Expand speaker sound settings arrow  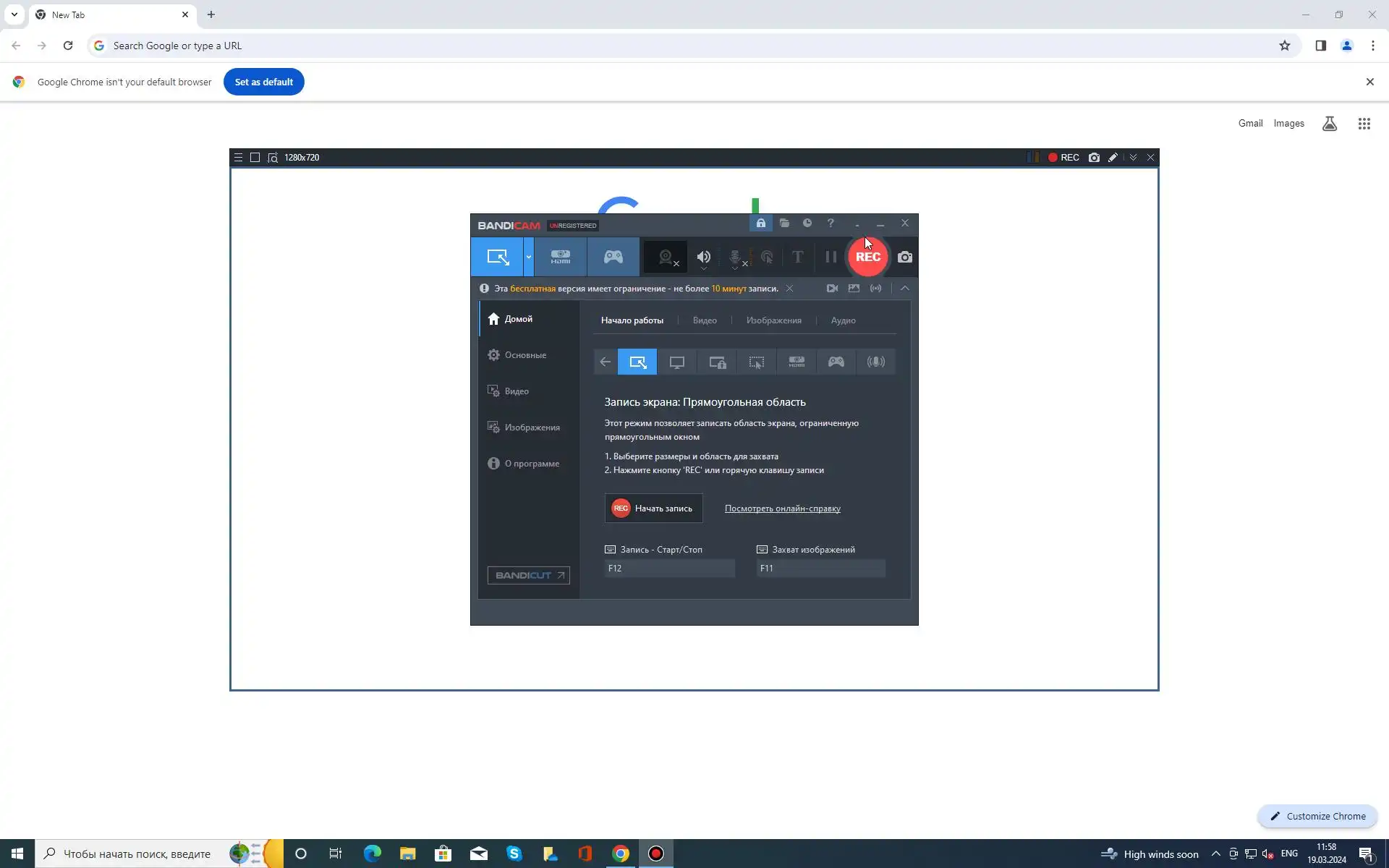[x=704, y=269]
